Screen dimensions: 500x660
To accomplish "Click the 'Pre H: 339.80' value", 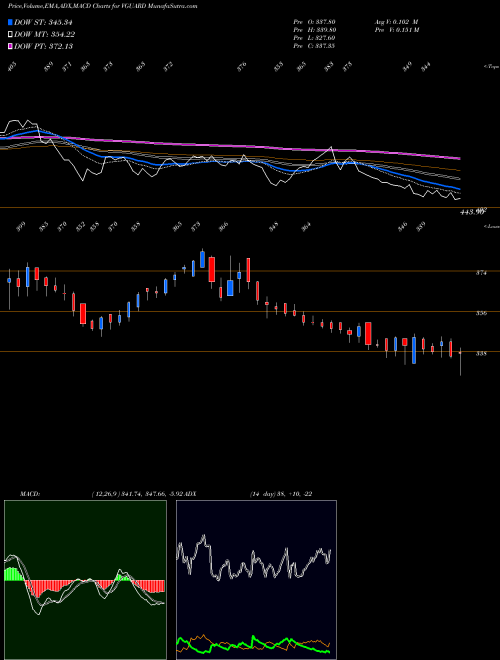I will [314, 30].
